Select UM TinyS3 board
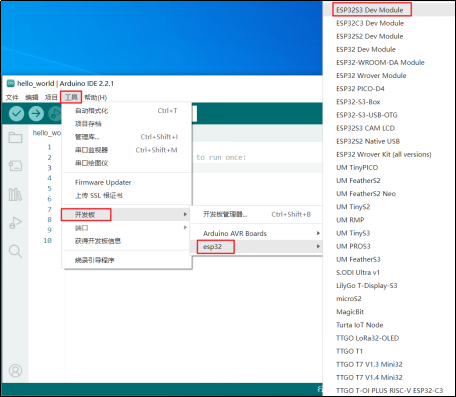The width and height of the screenshot is (456, 397). click(389, 233)
